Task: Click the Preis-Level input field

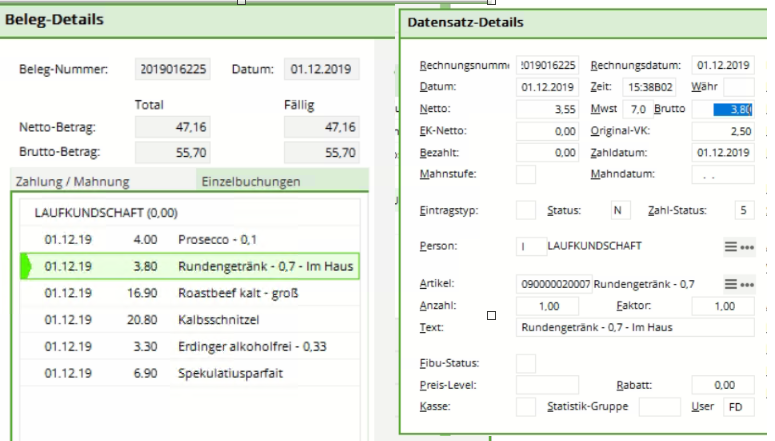Action: tap(547, 385)
